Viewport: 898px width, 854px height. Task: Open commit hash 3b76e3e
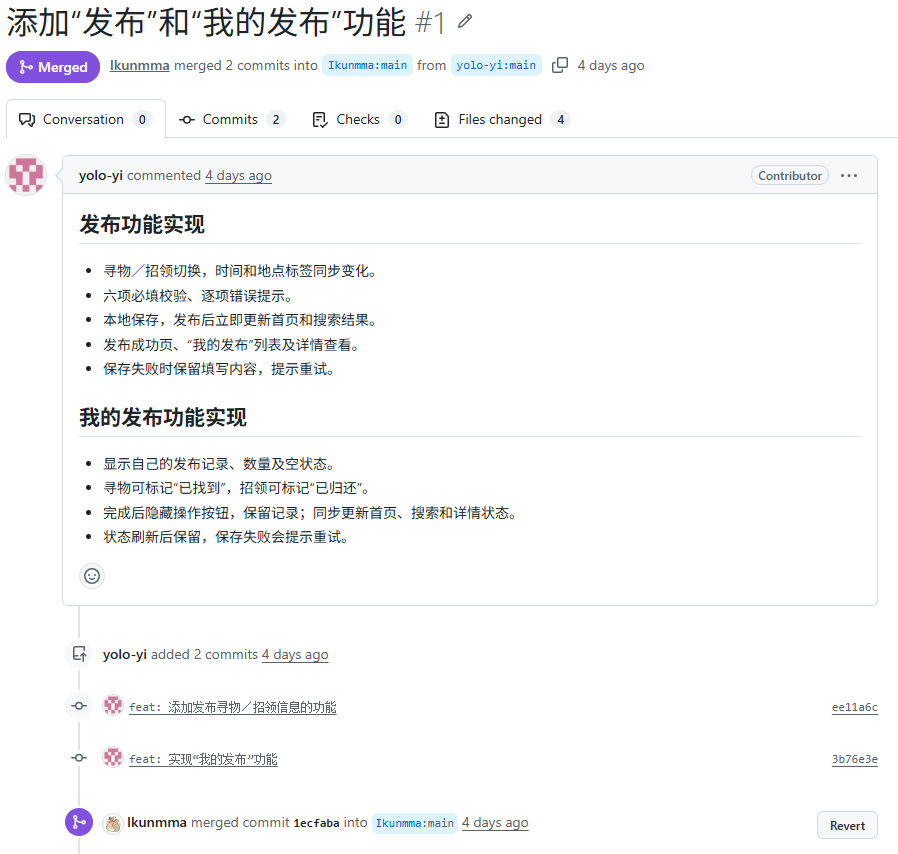(x=854, y=759)
